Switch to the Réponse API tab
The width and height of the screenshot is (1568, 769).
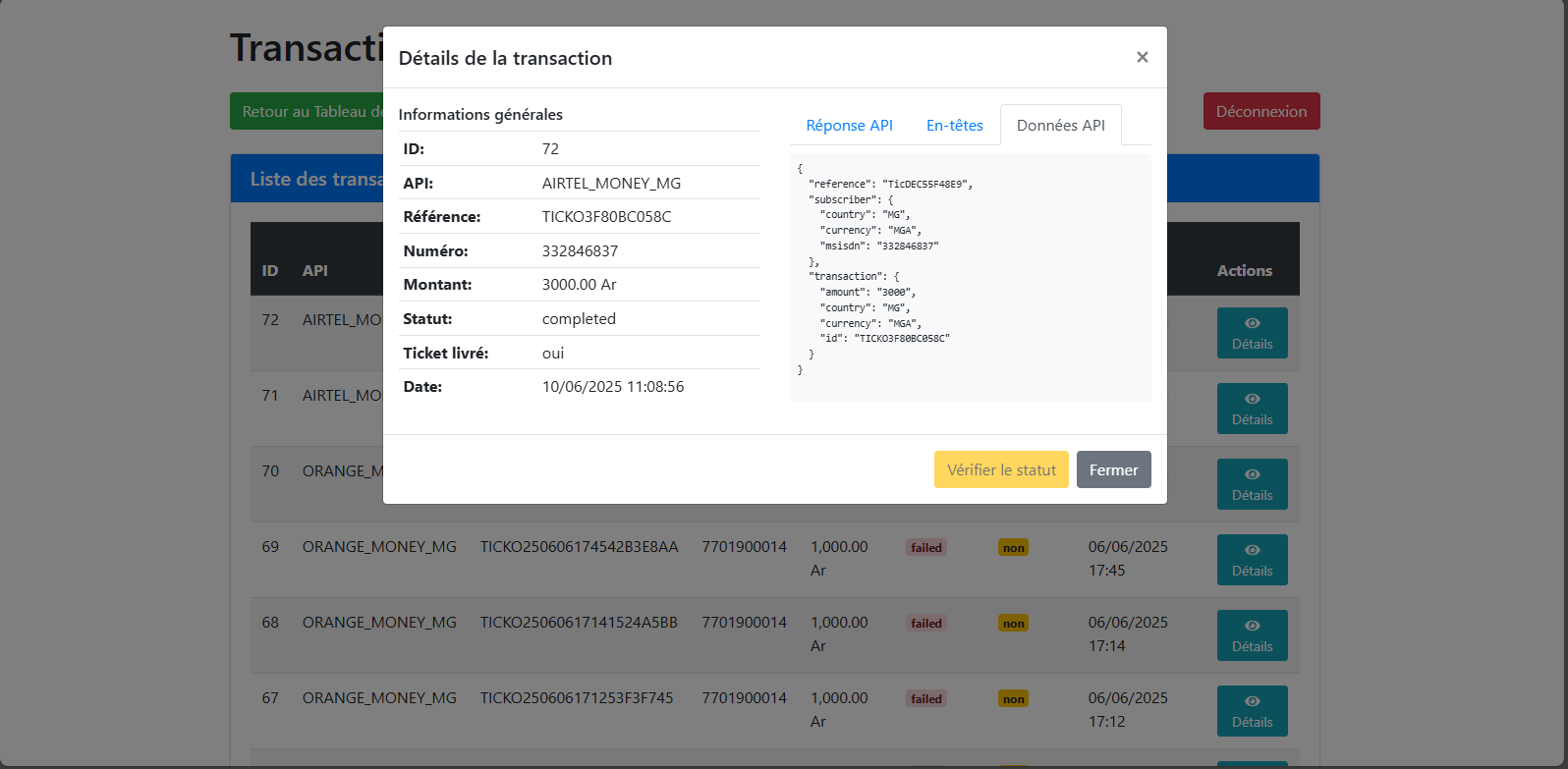[x=849, y=126]
